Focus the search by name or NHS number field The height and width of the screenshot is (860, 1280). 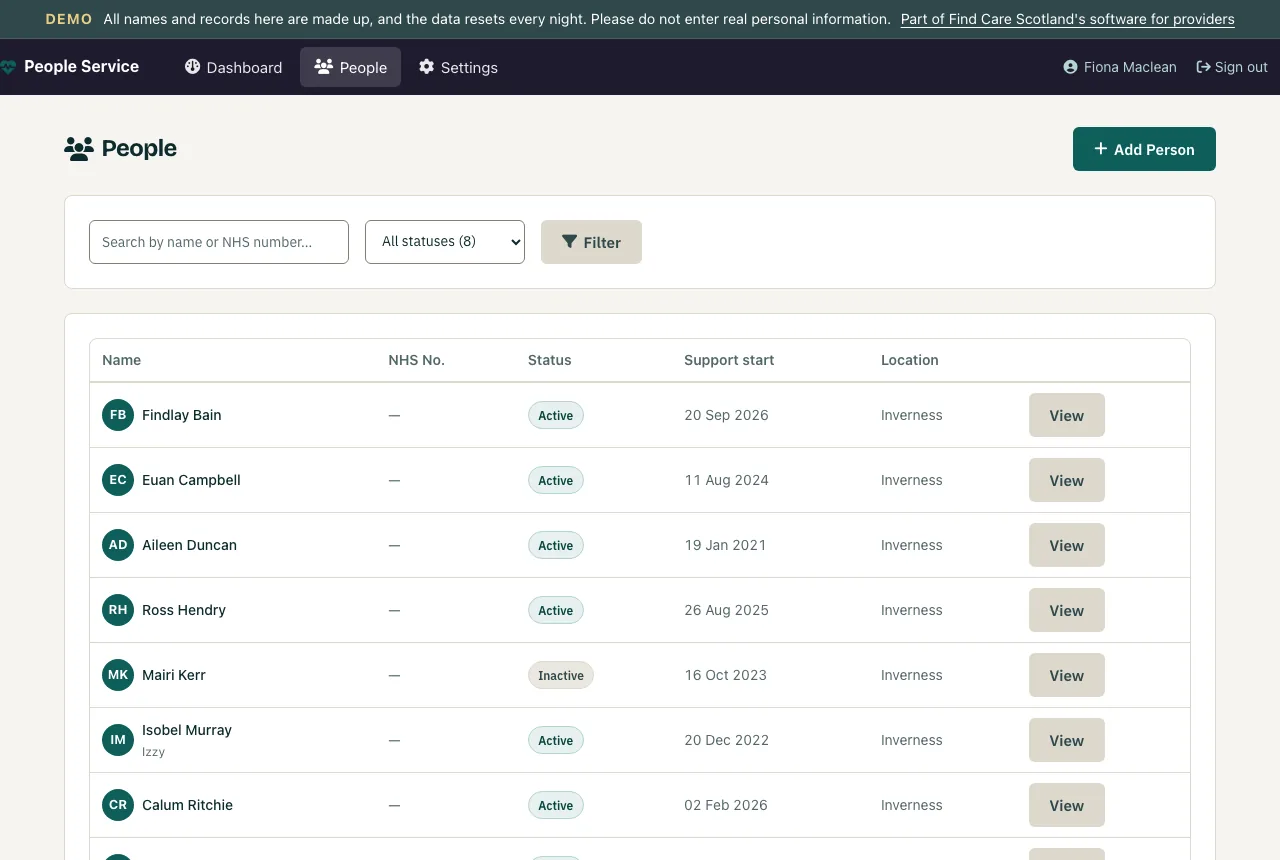tap(219, 242)
